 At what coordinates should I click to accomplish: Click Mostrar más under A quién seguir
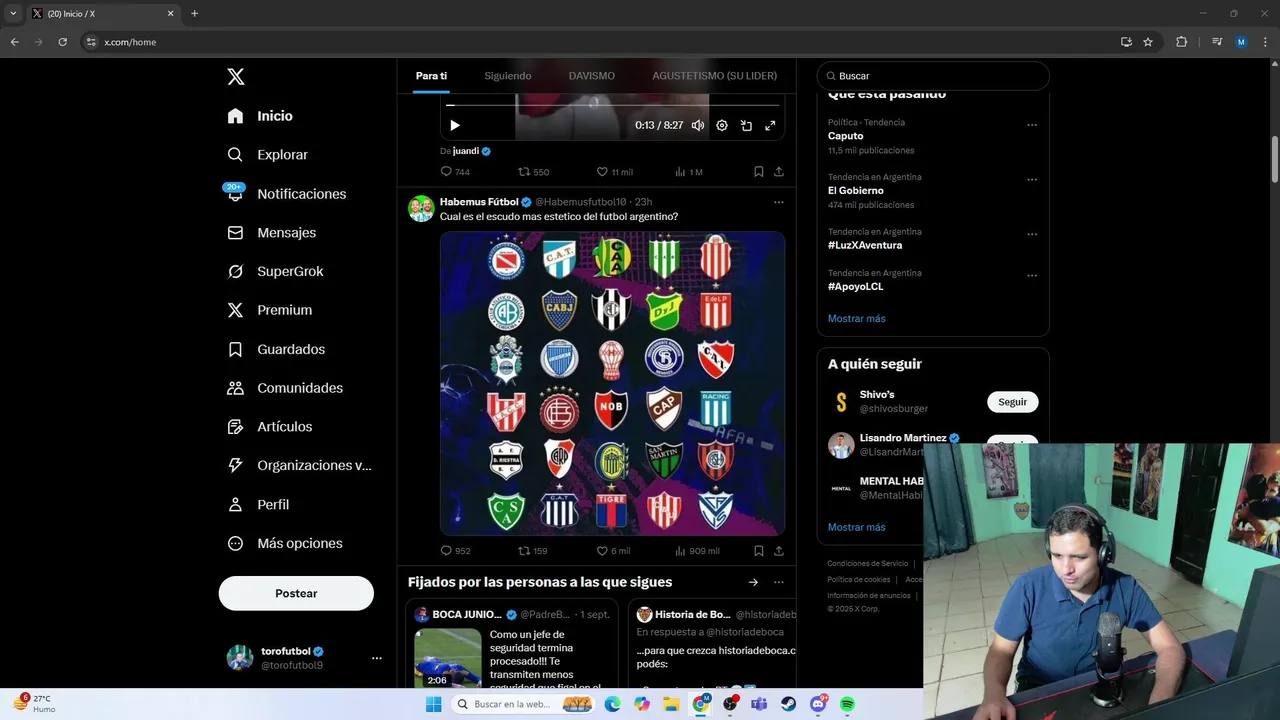tap(856, 527)
